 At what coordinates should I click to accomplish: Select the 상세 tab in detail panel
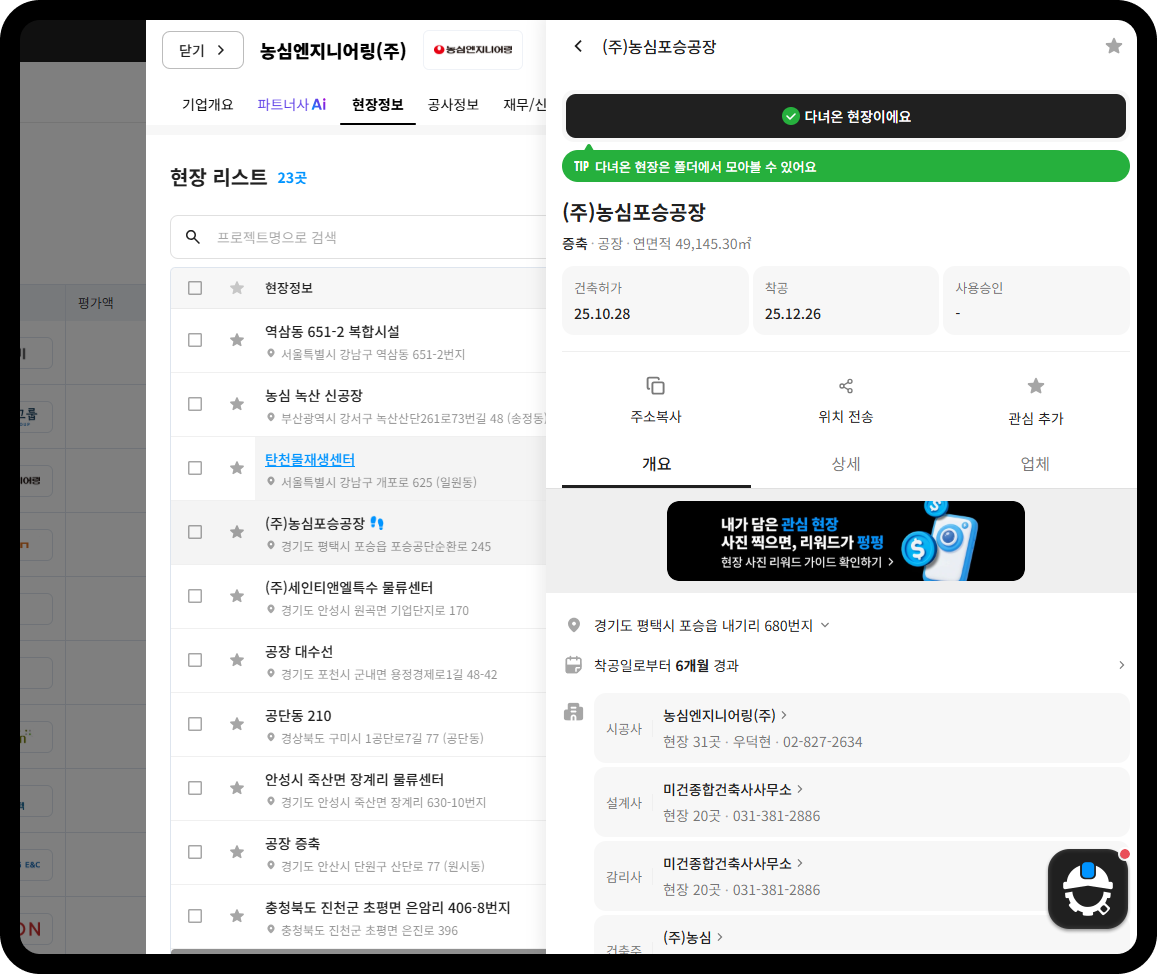coord(846,464)
